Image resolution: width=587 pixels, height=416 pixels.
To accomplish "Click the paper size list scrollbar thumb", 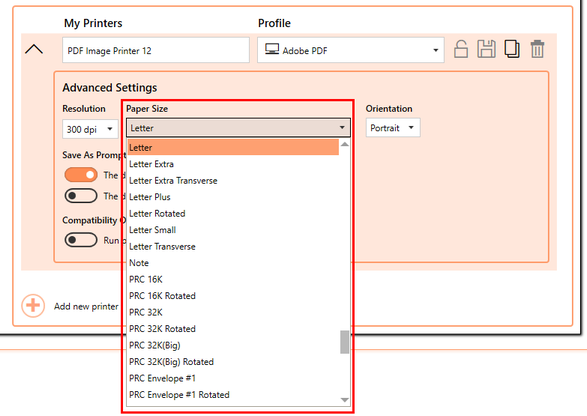I will click(345, 342).
